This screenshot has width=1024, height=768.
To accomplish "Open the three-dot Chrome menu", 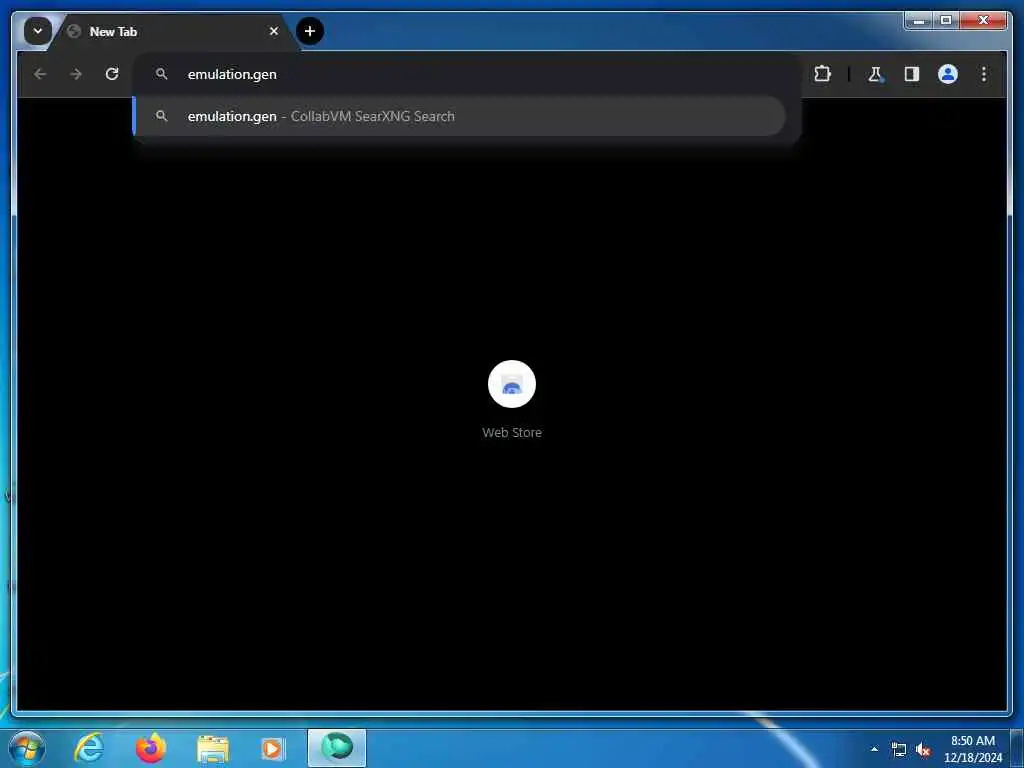I will 984,74.
